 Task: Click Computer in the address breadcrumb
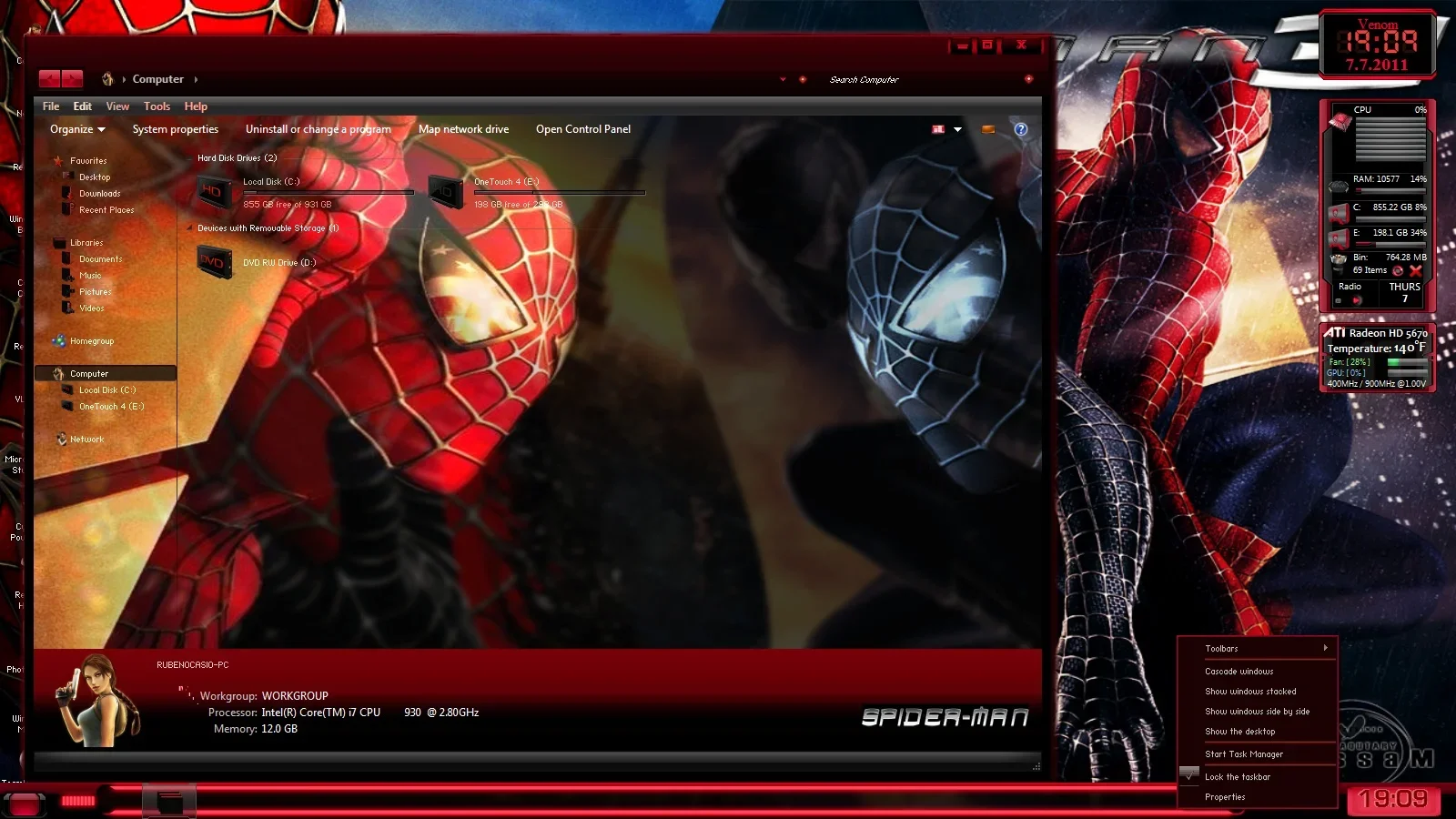click(x=157, y=79)
